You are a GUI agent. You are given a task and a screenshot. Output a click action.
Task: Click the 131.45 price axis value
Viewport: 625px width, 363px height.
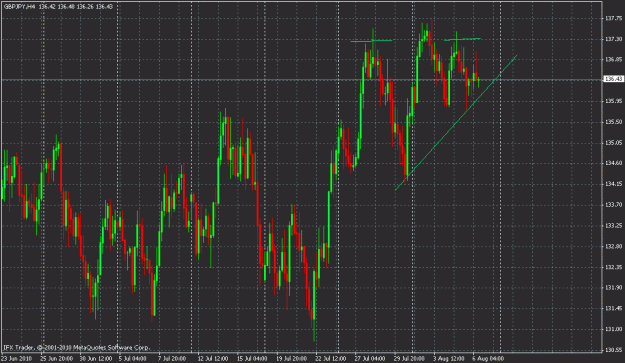coord(614,308)
